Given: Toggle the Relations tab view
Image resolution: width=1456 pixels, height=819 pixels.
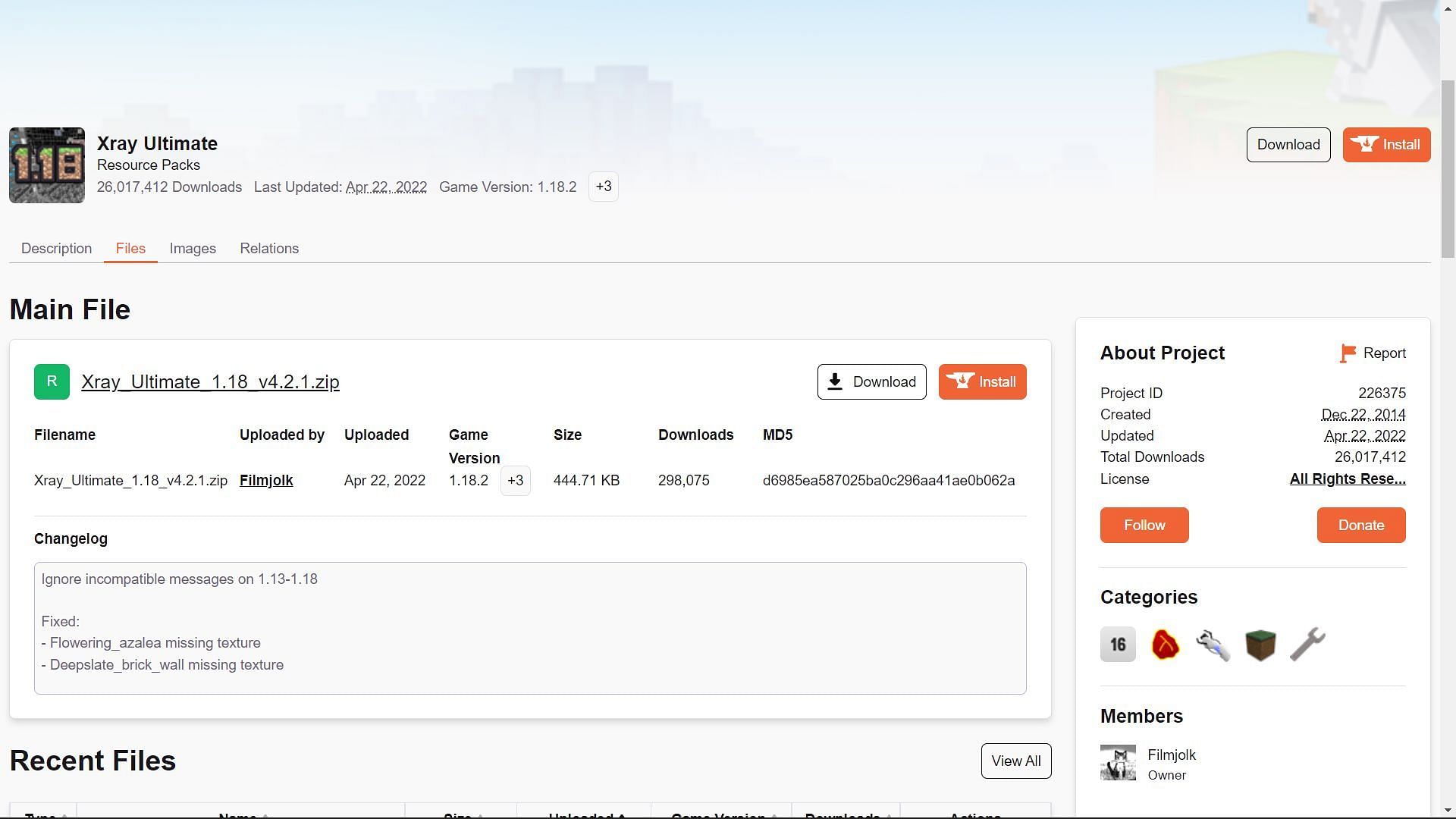Looking at the screenshot, I should pos(269,247).
